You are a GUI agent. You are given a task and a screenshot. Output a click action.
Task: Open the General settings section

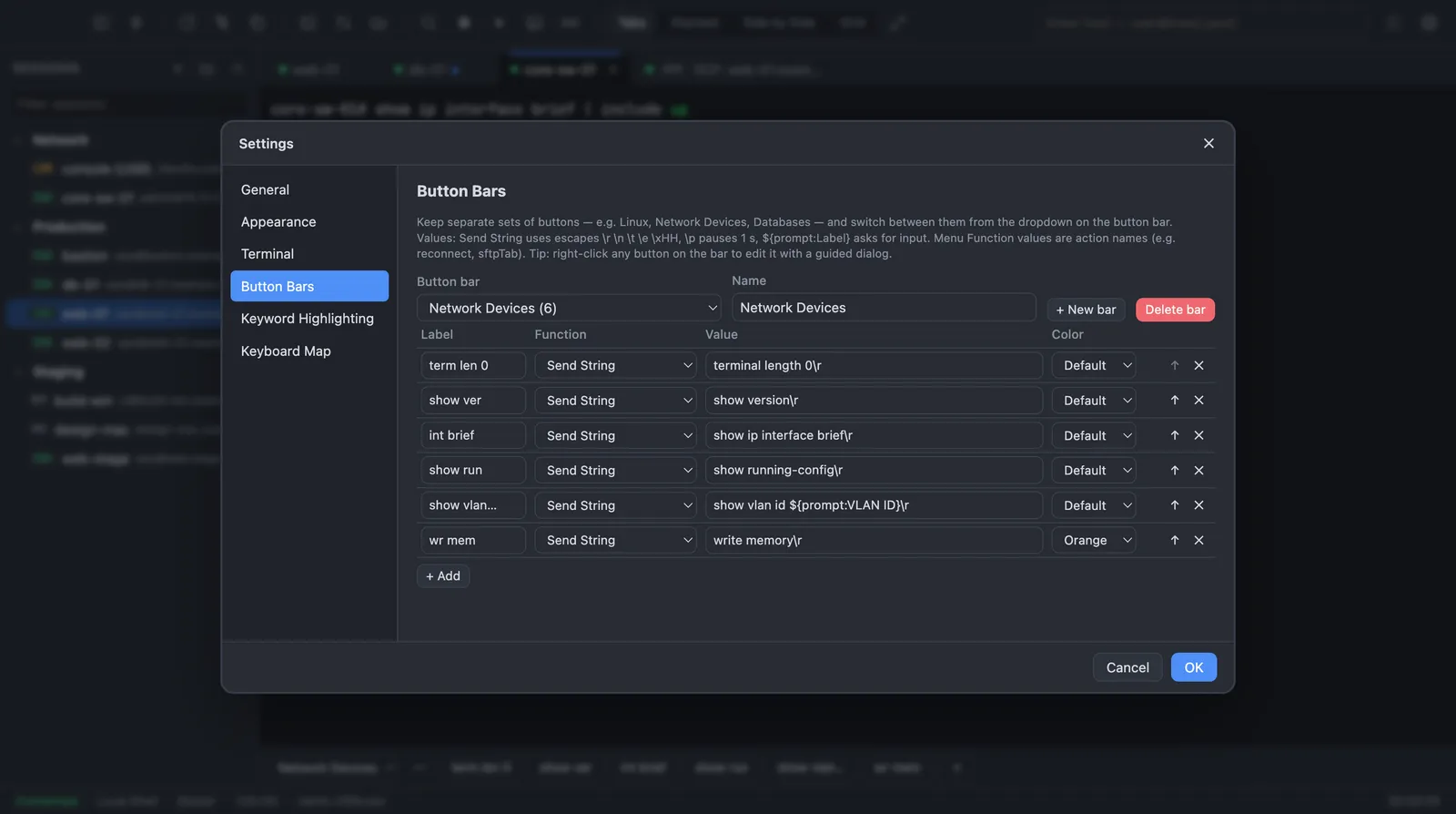pyautogui.click(x=309, y=190)
